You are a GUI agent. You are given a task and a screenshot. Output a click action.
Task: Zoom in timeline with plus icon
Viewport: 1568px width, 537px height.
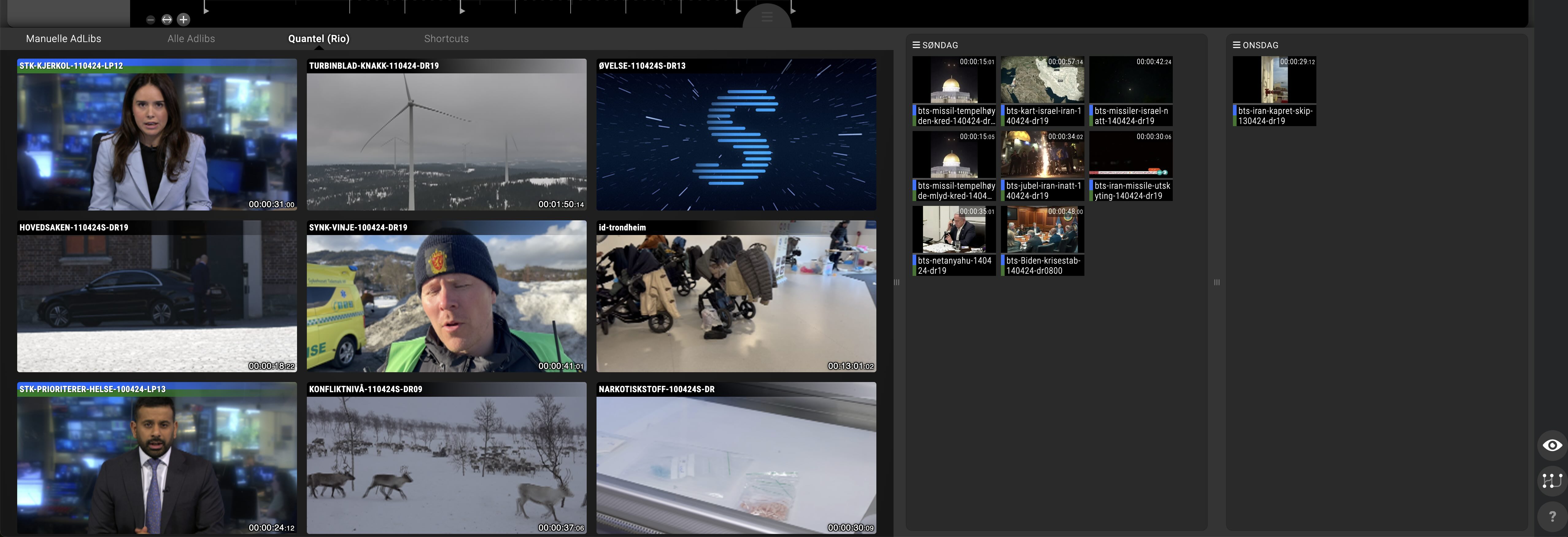183,19
